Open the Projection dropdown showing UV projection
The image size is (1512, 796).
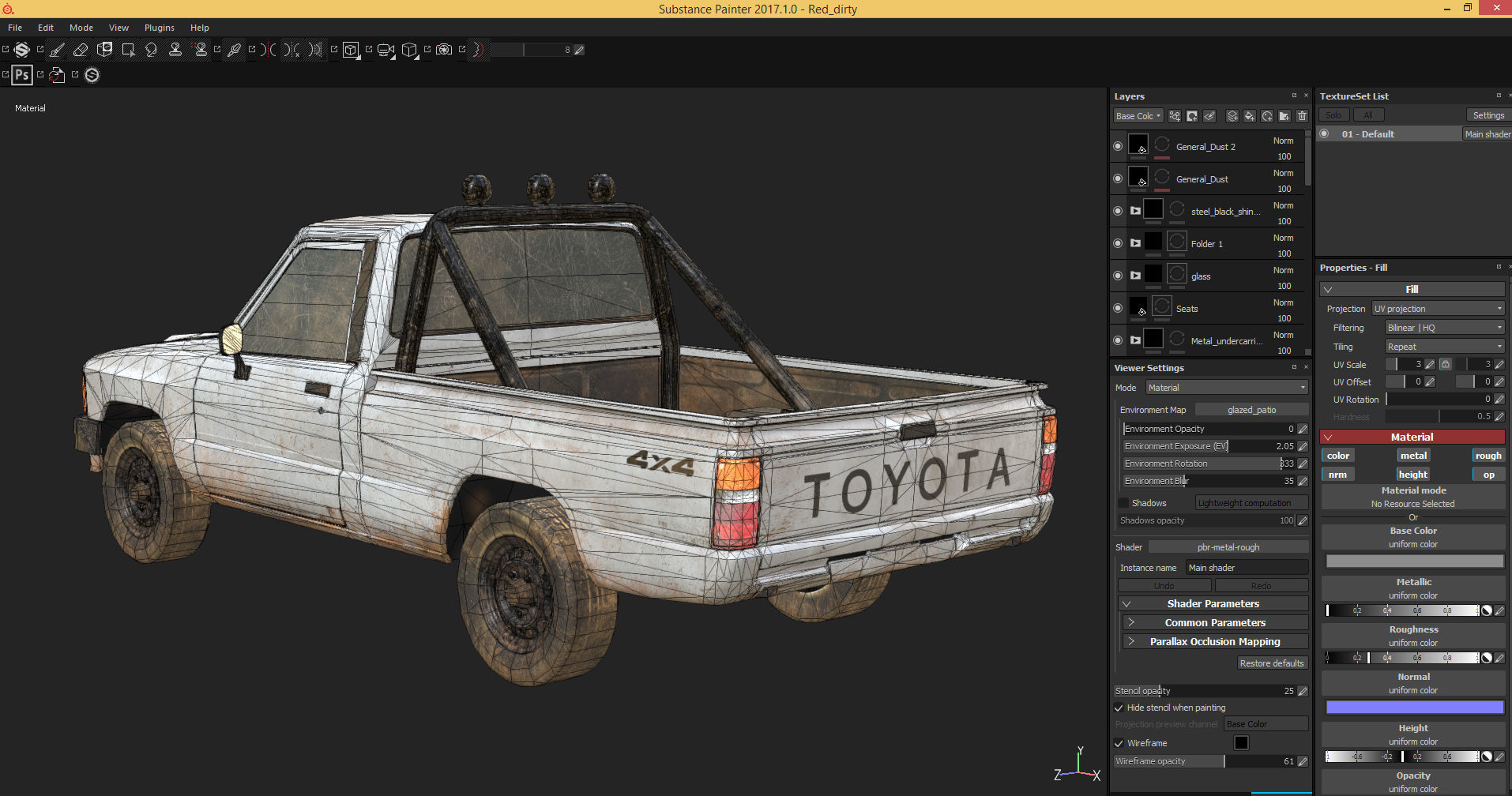click(1439, 309)
